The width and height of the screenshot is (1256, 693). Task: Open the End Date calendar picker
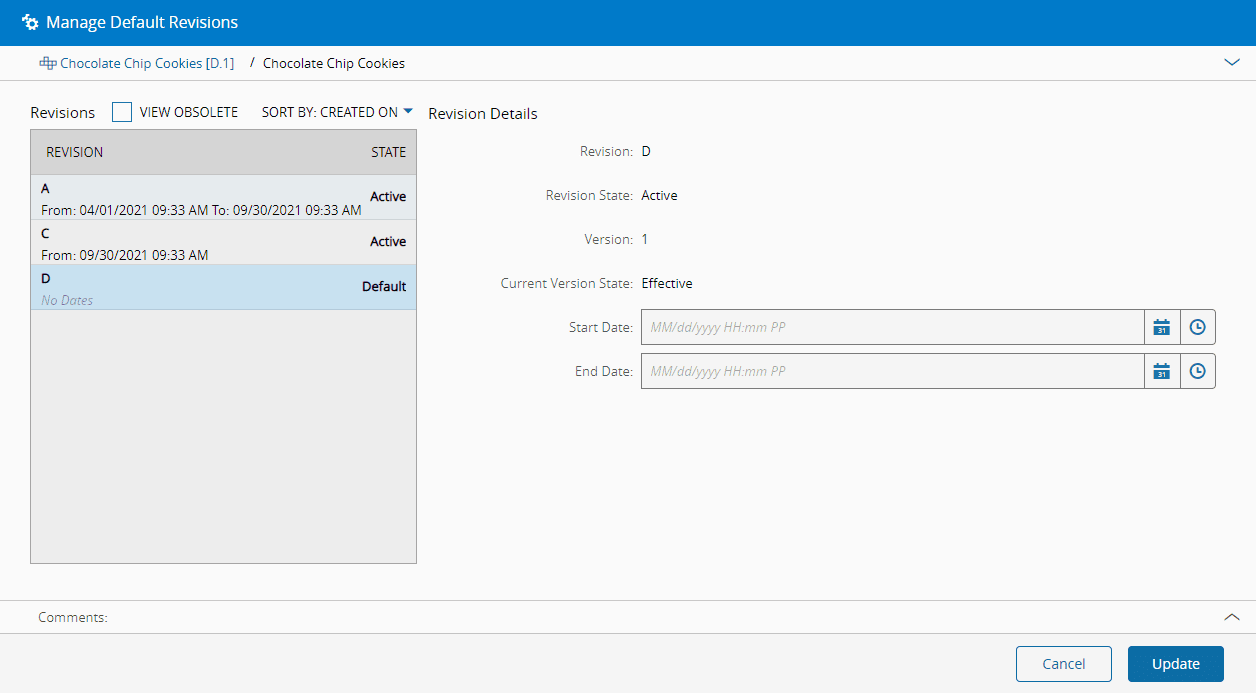pos(1161,371)
